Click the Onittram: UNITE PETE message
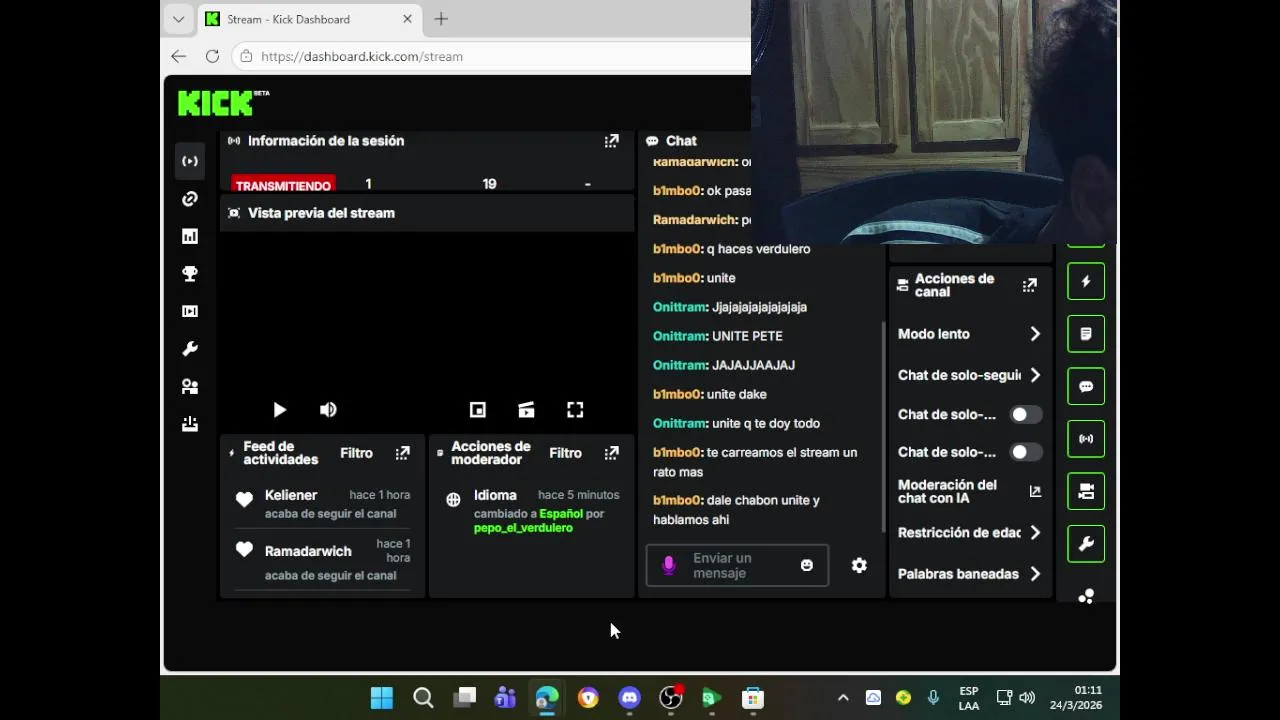 tap(718, 336)
